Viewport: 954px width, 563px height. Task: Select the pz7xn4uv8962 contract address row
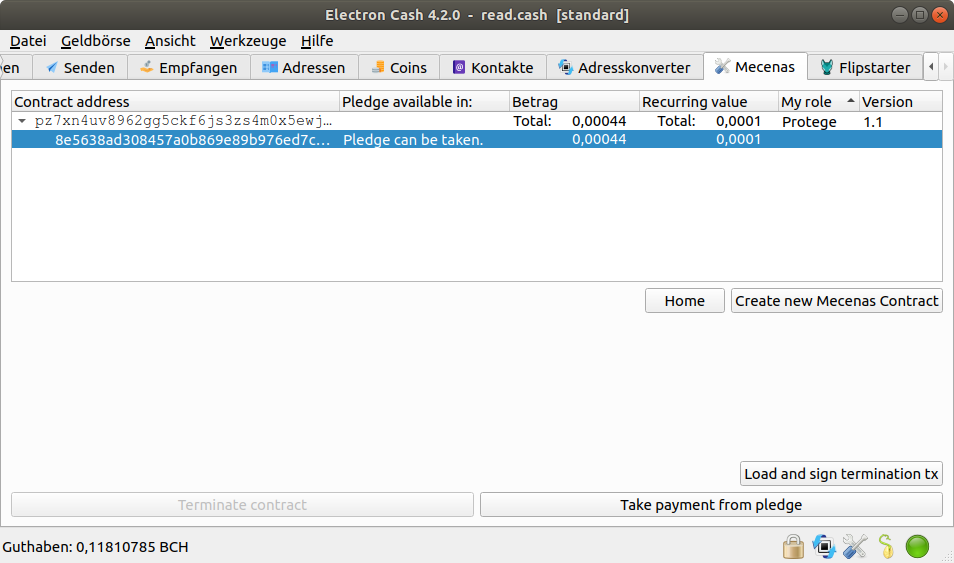click(476, 121)
